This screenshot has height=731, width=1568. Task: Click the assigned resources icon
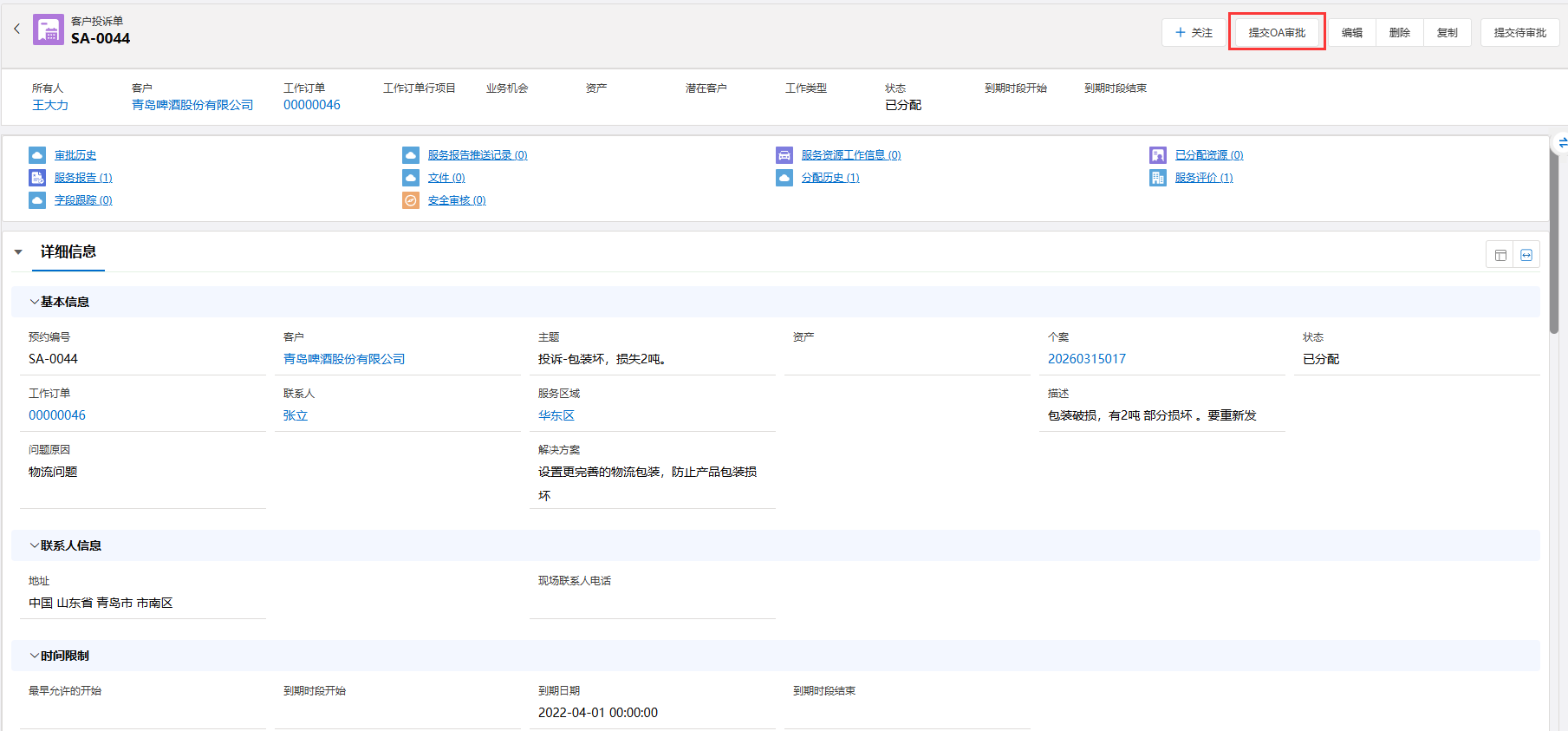1158,155
